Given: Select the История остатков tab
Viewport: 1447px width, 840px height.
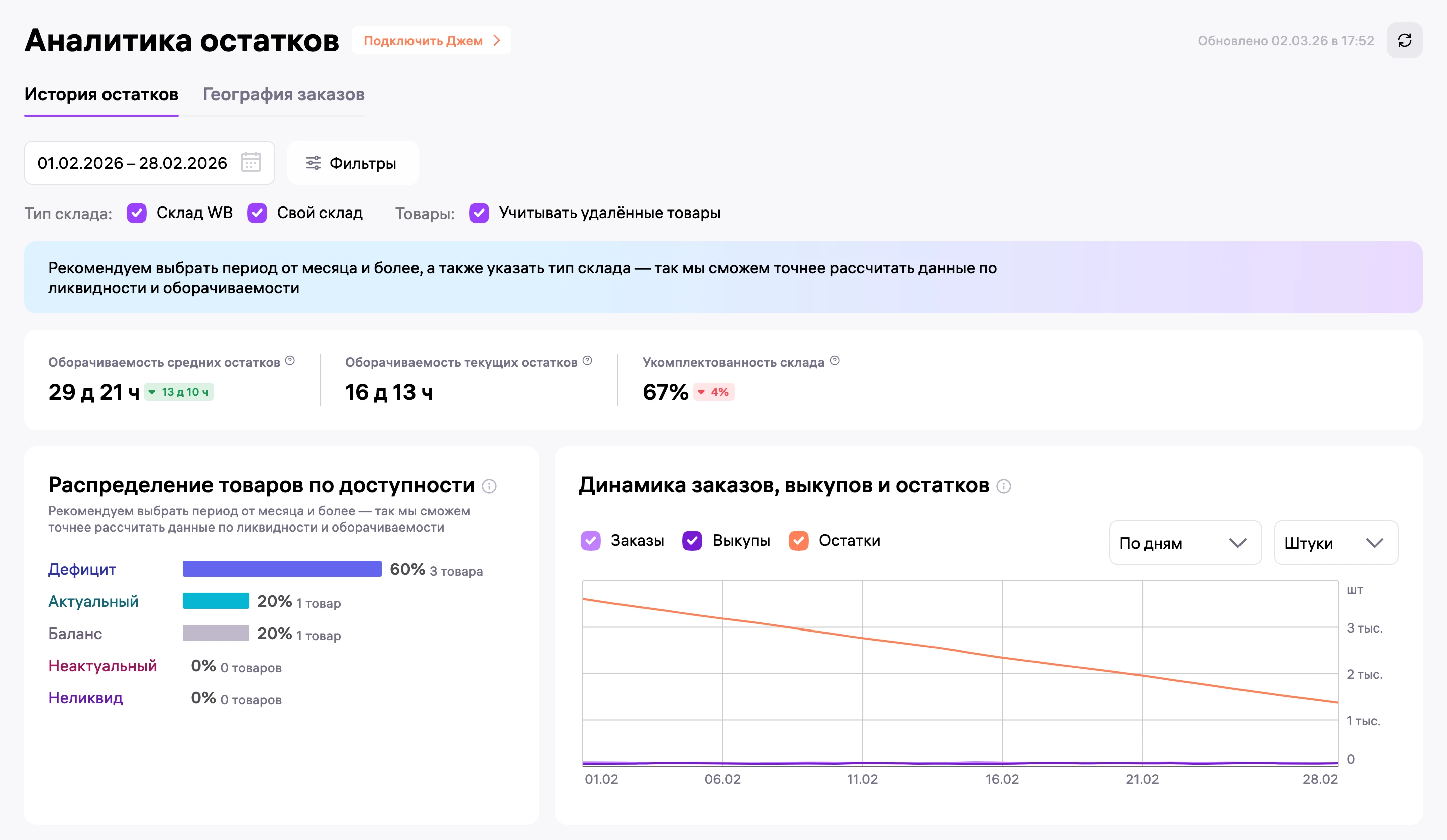Looking at the screenshot, I should click(101, 95).
